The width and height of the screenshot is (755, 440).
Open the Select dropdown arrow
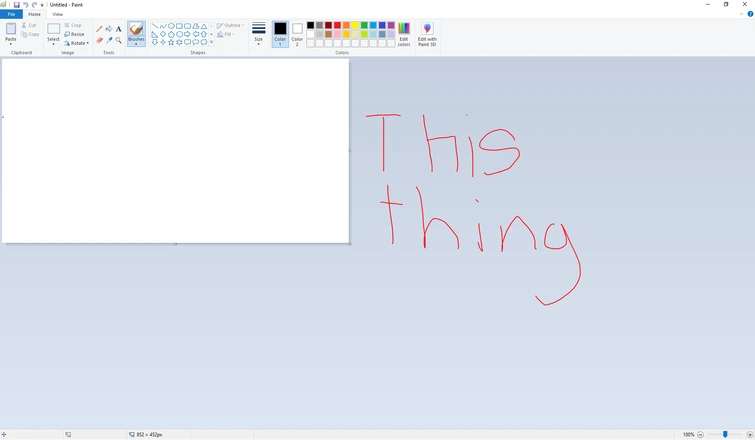point(53,42)
